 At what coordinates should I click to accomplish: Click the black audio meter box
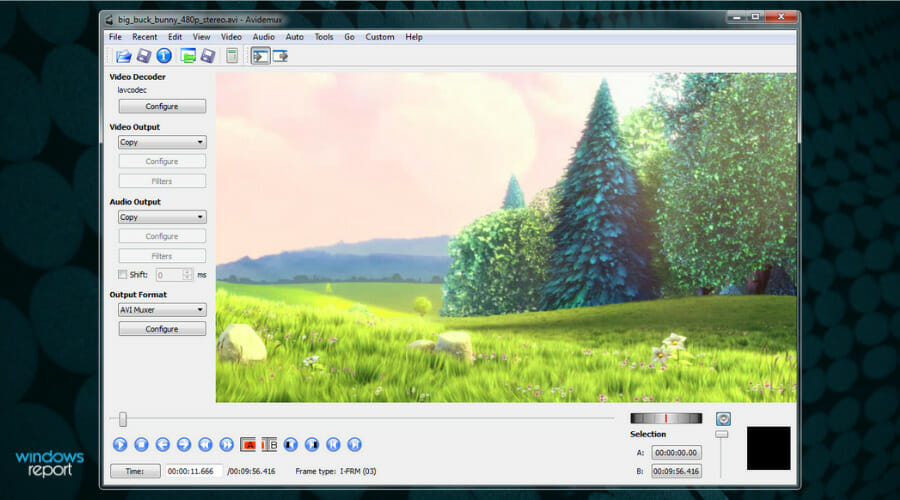(x=769, y=448)
